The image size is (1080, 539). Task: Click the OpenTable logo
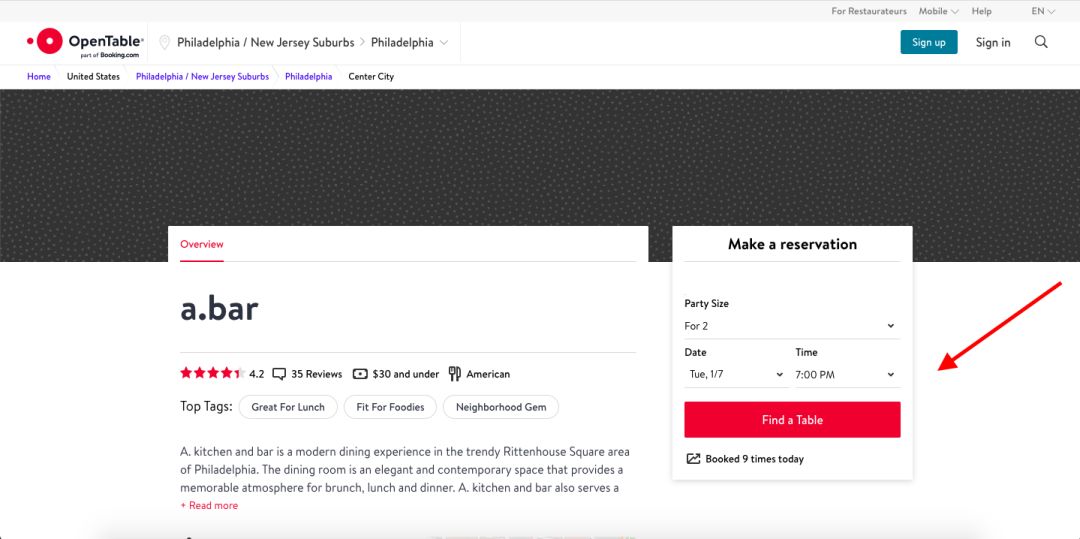(x=85, y=43)
